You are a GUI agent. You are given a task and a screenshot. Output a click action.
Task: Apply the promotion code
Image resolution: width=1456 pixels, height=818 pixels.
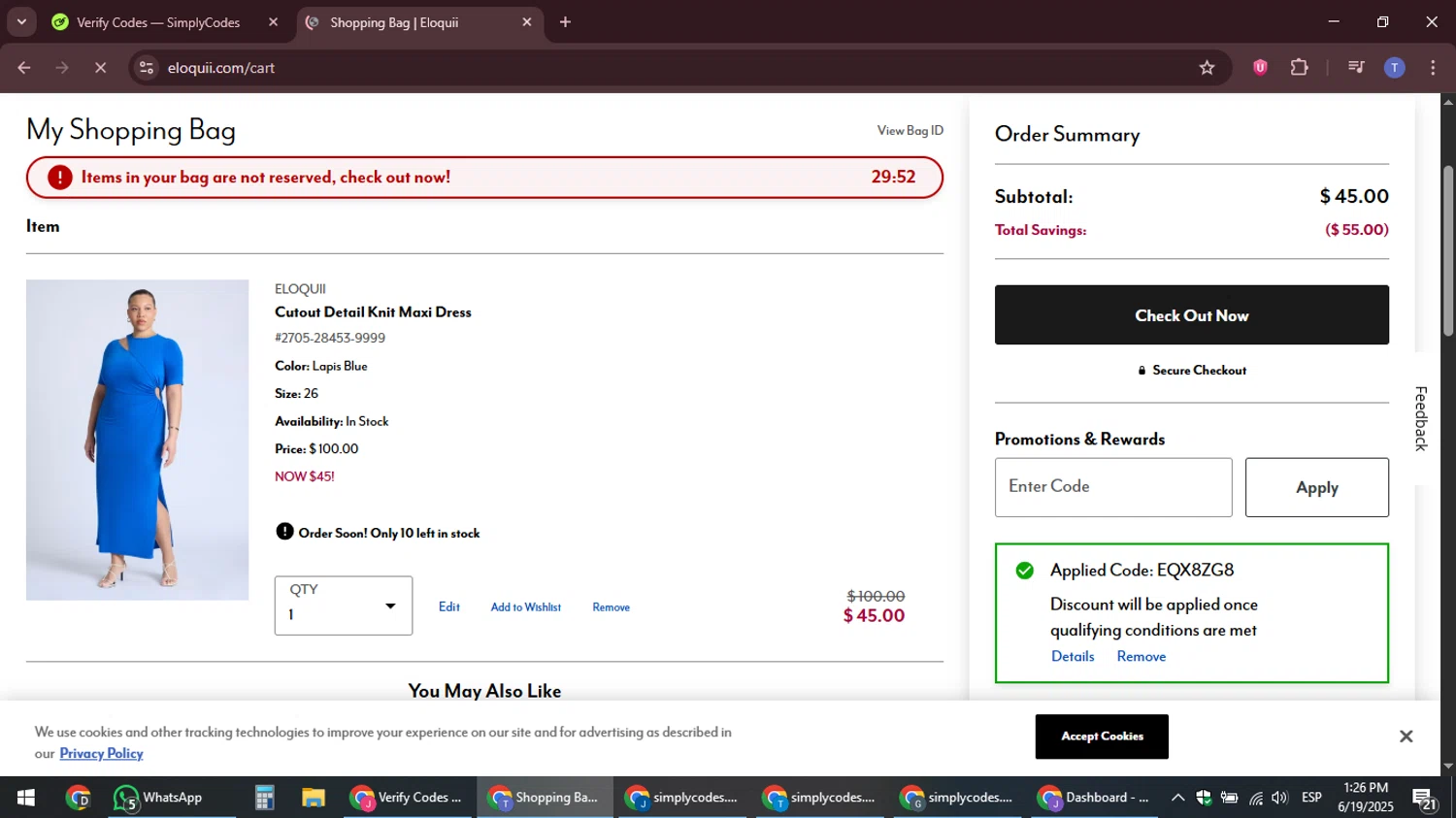coord(1316,487)
